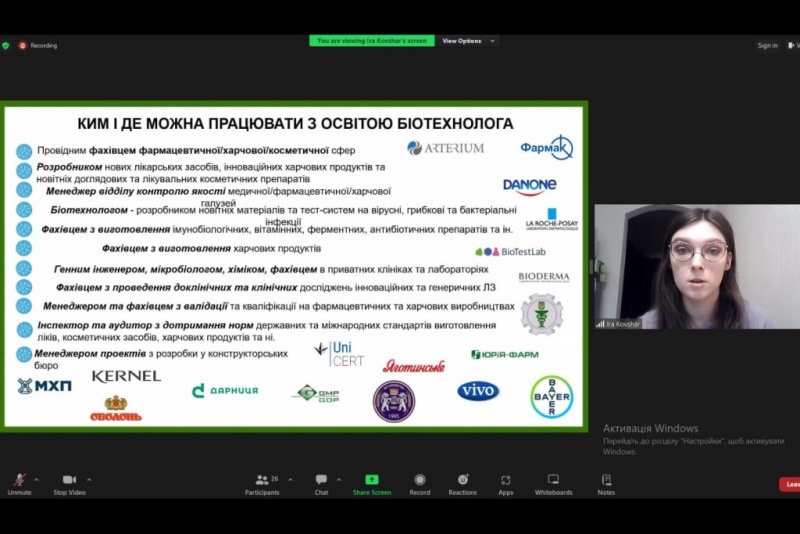Click 'Активація Windows' watermark heading
Image resolution: width=800 pixels, height=534 pixels.
651,428
